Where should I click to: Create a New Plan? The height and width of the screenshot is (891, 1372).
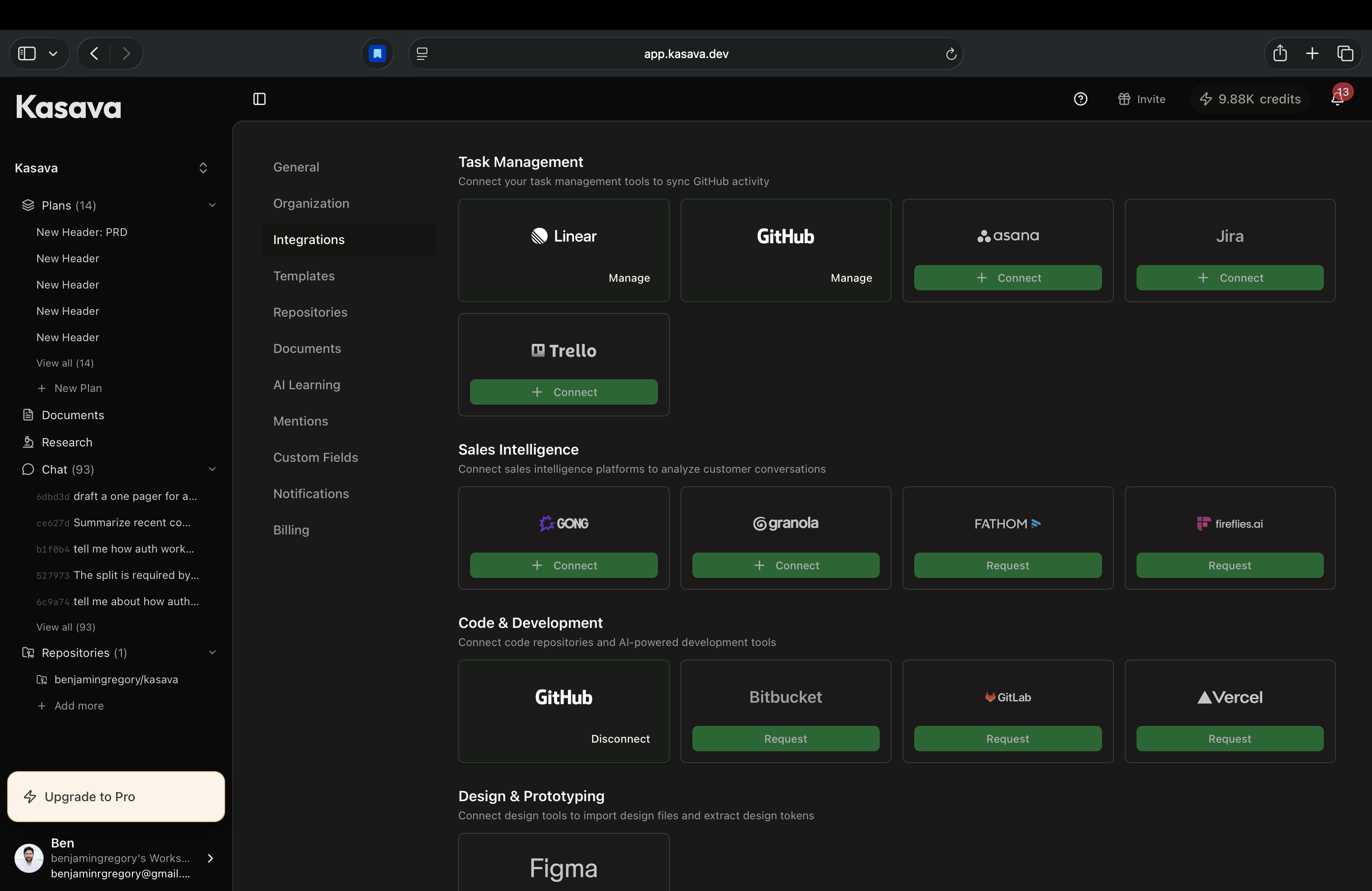pyautogui.click(x=70, y=388)
